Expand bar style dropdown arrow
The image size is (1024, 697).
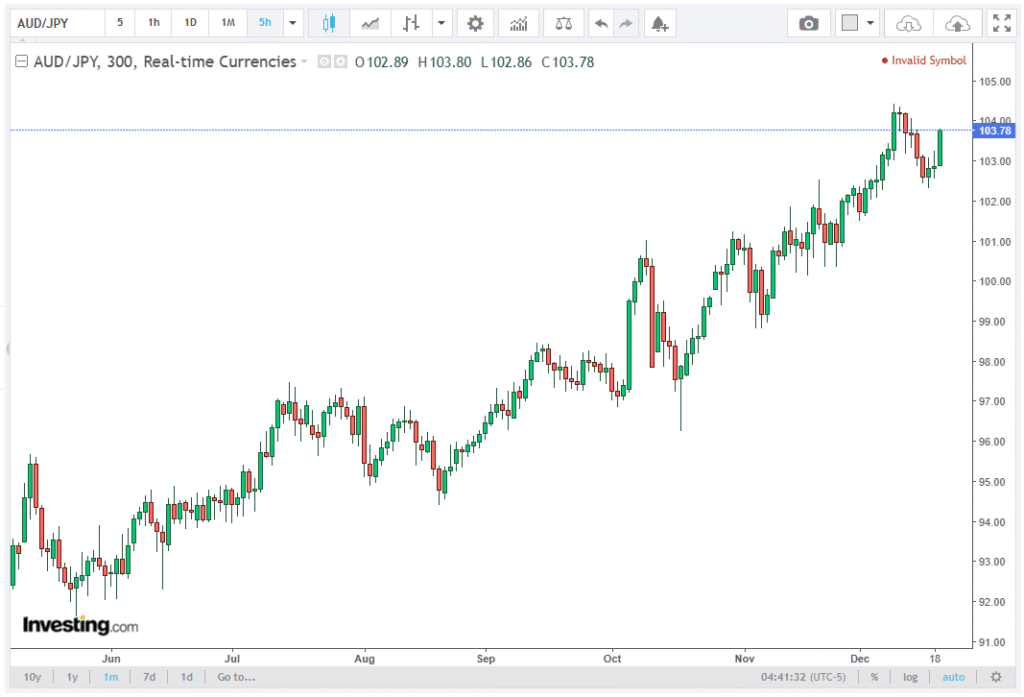[440, 23]
